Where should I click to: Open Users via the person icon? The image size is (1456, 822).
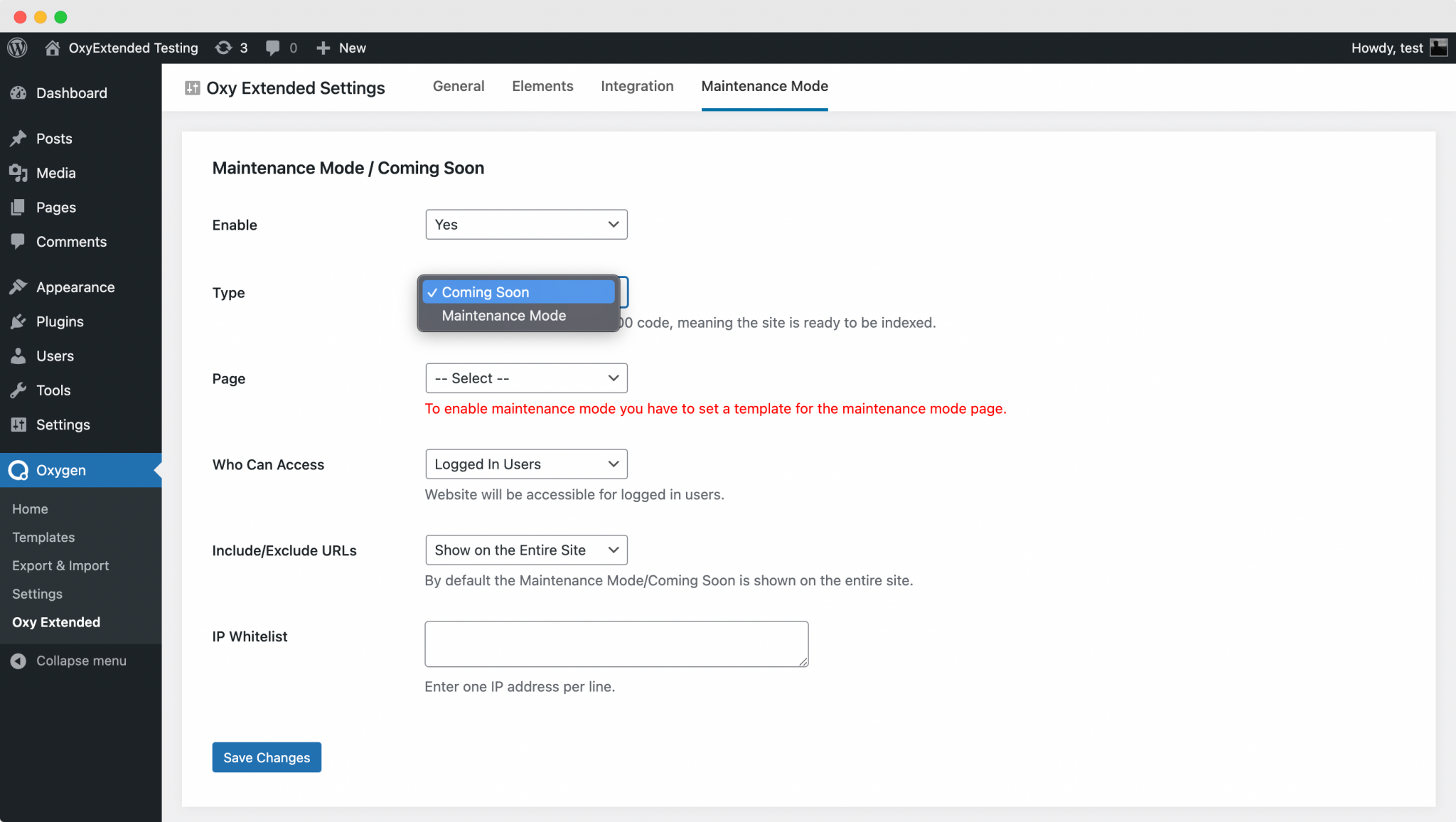(19, 356)
